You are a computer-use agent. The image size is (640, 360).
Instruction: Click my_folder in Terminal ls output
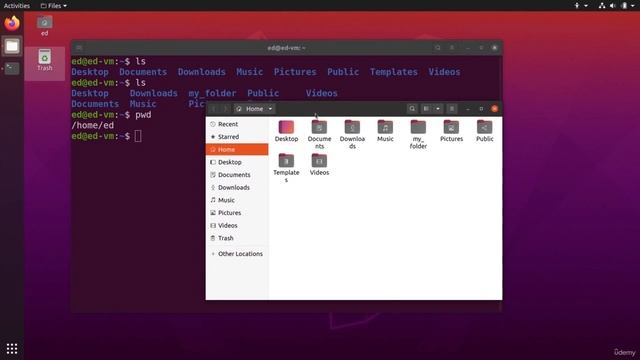coord(212,93)
